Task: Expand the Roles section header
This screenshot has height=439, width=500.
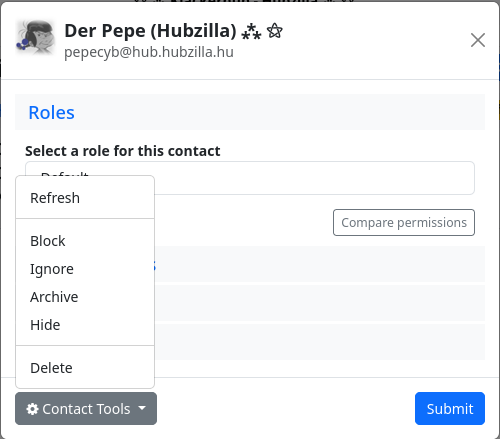Action: [52, 113]
